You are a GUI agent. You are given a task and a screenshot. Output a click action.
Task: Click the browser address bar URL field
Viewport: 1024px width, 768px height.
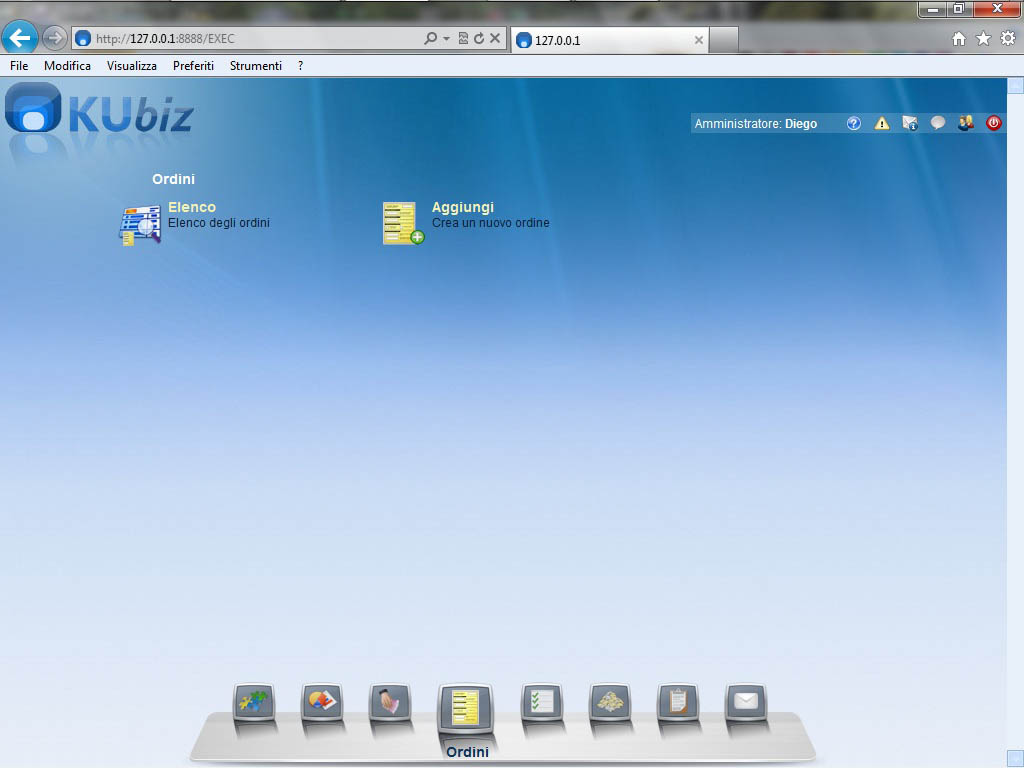250,39
